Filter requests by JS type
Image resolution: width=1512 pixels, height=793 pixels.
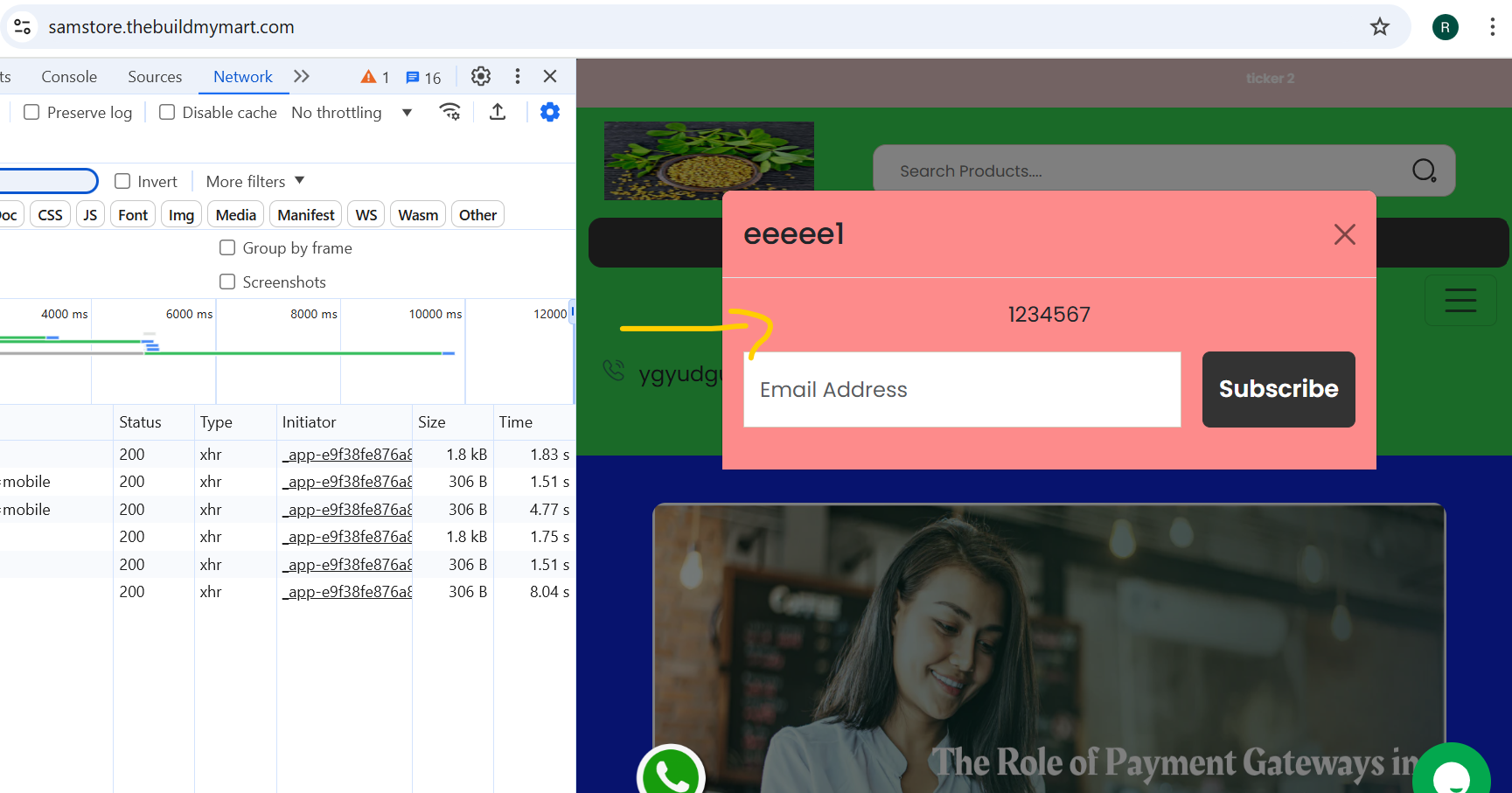click(90, 214)
